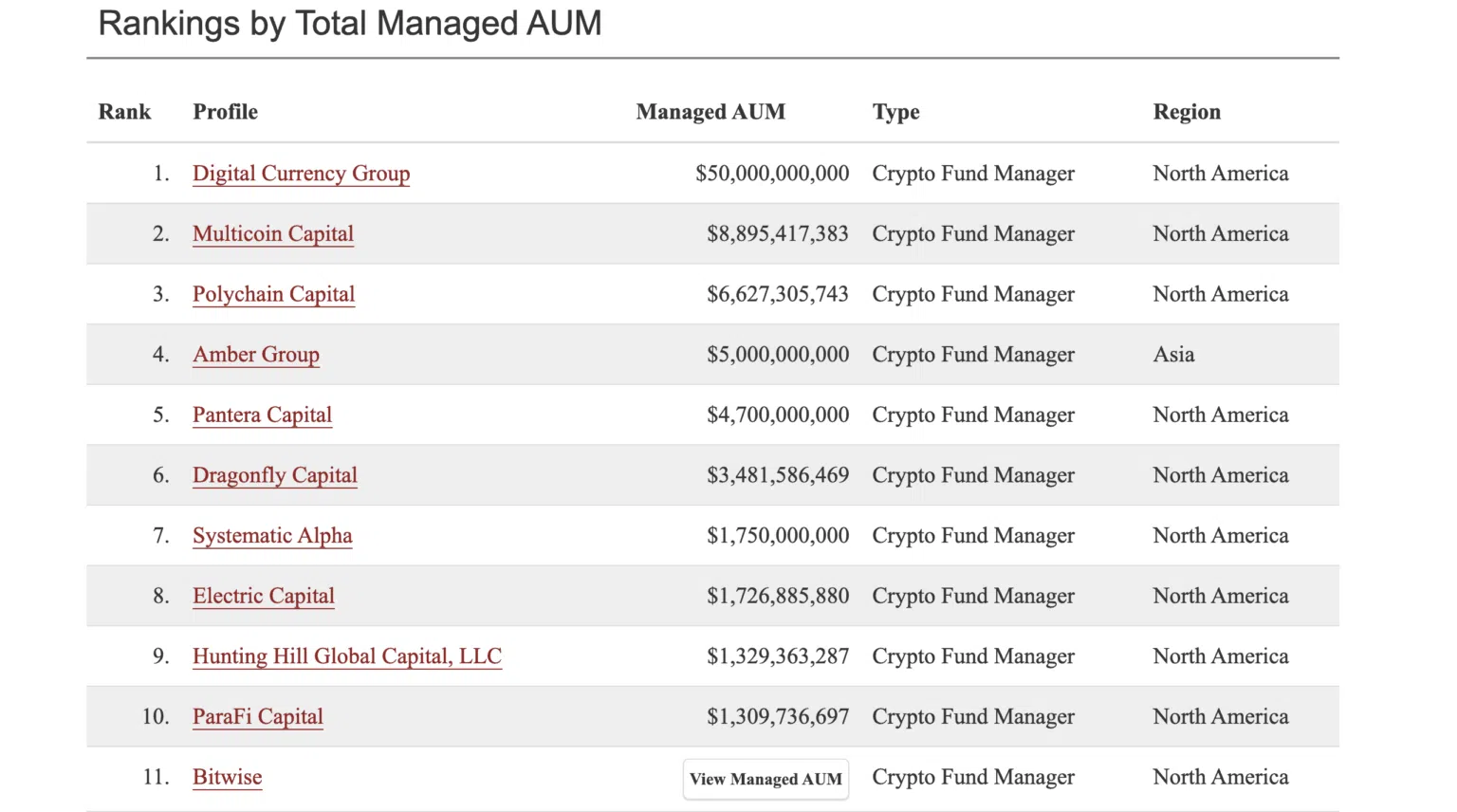Select the Systematic Alpha profile link
The width and height of the screenshot is (1457, 812).
tap(272, 536)
